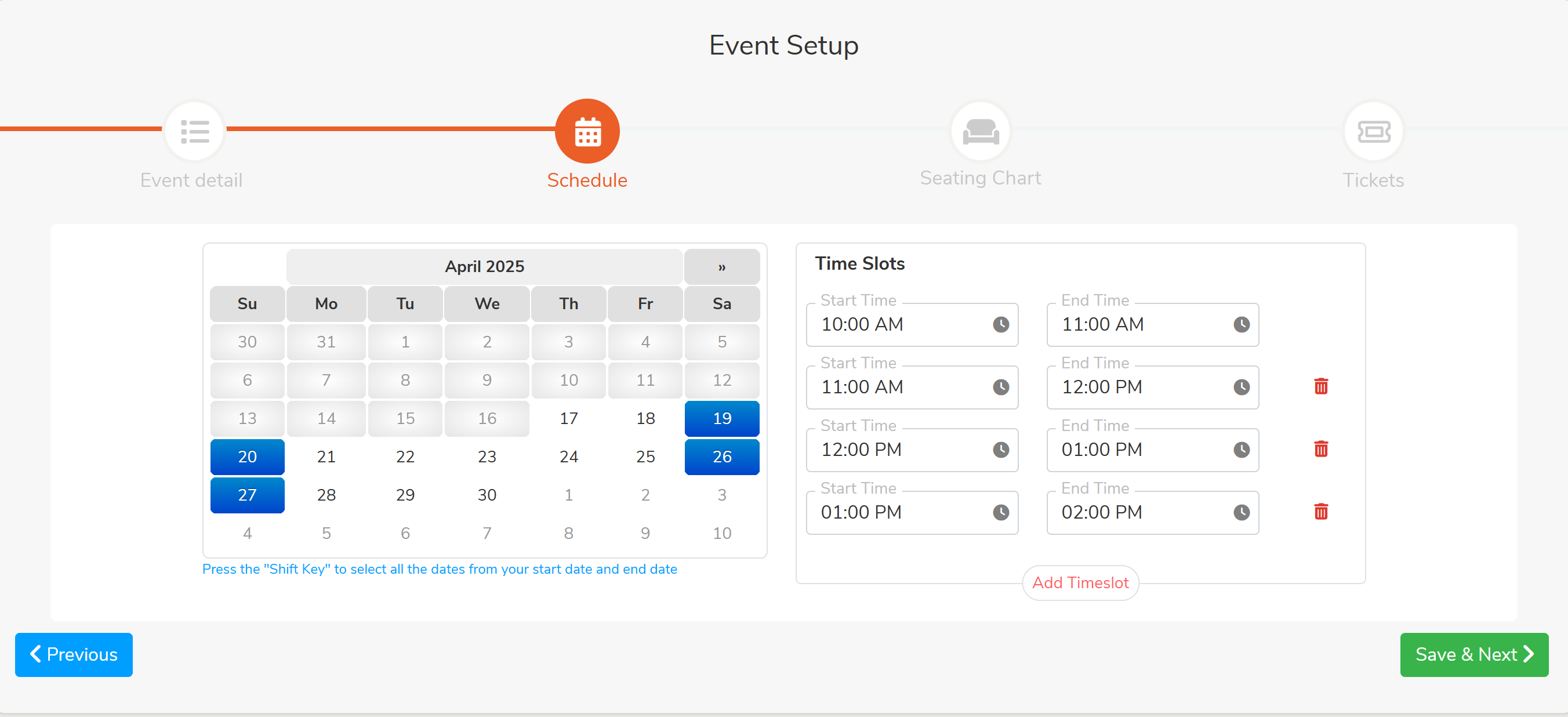This screenshot has height=717, width=1568.
Task: Remove the 01:00 PM to 02:00 PM timeslot
Action: click(x=1320, y=512)
